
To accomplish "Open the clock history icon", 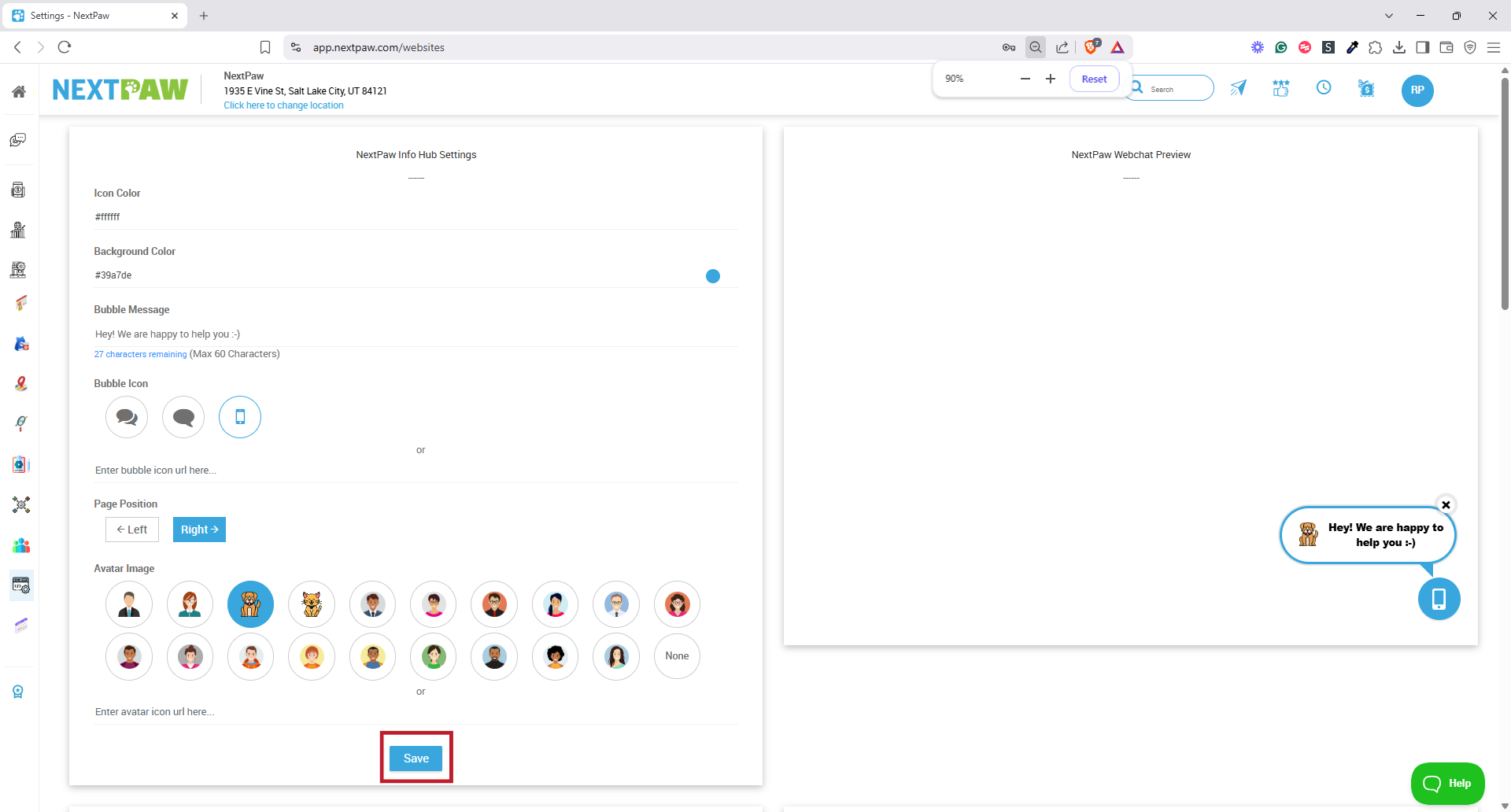I will tap(1324, 87).
